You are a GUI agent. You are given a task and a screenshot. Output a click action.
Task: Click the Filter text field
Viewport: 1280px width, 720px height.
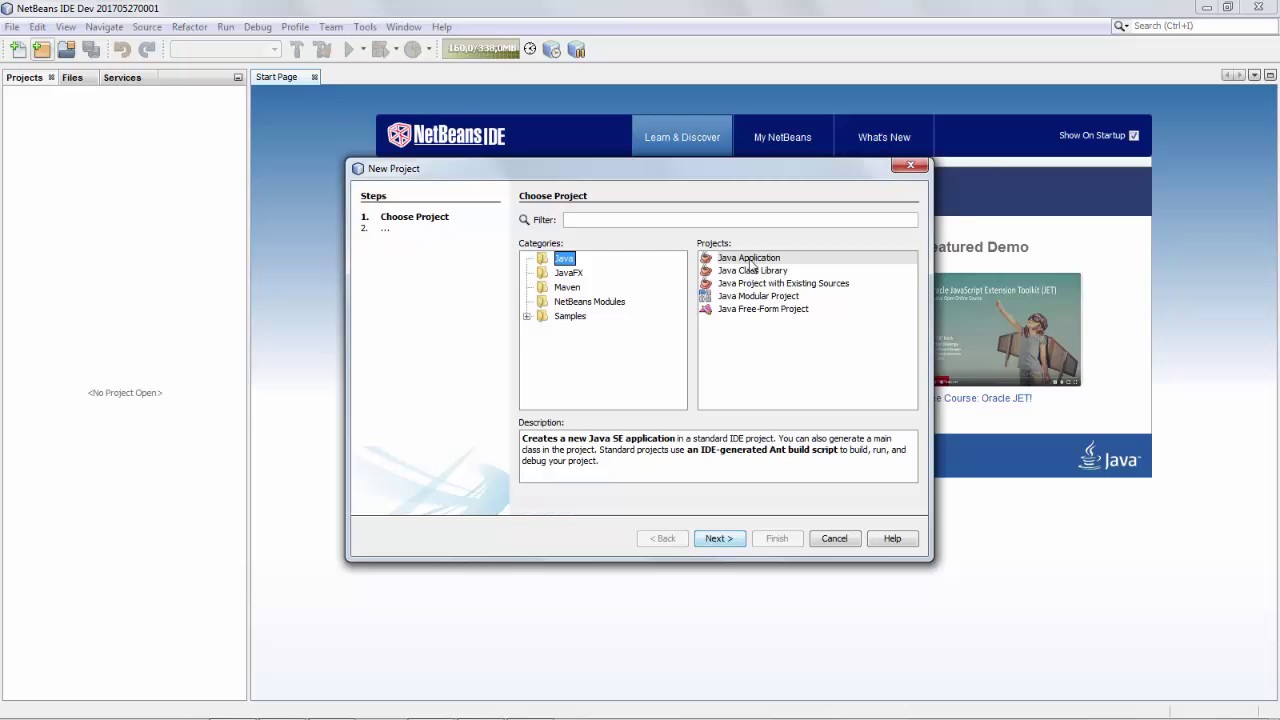pos(740,220)
